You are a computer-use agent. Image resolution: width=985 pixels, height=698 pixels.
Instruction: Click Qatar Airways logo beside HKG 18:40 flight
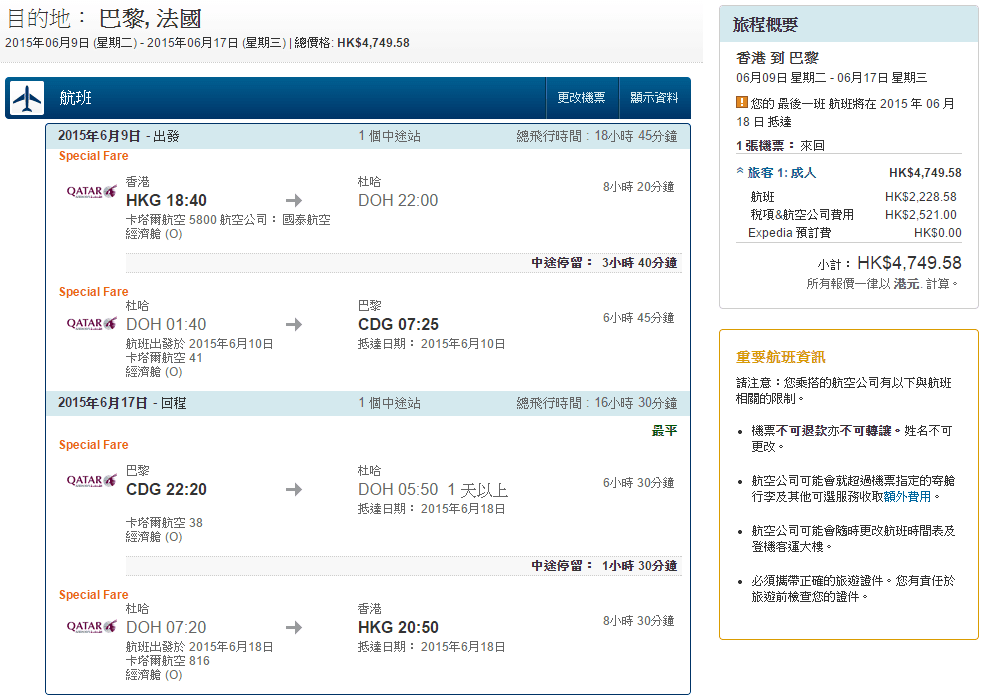click(91, 191)
